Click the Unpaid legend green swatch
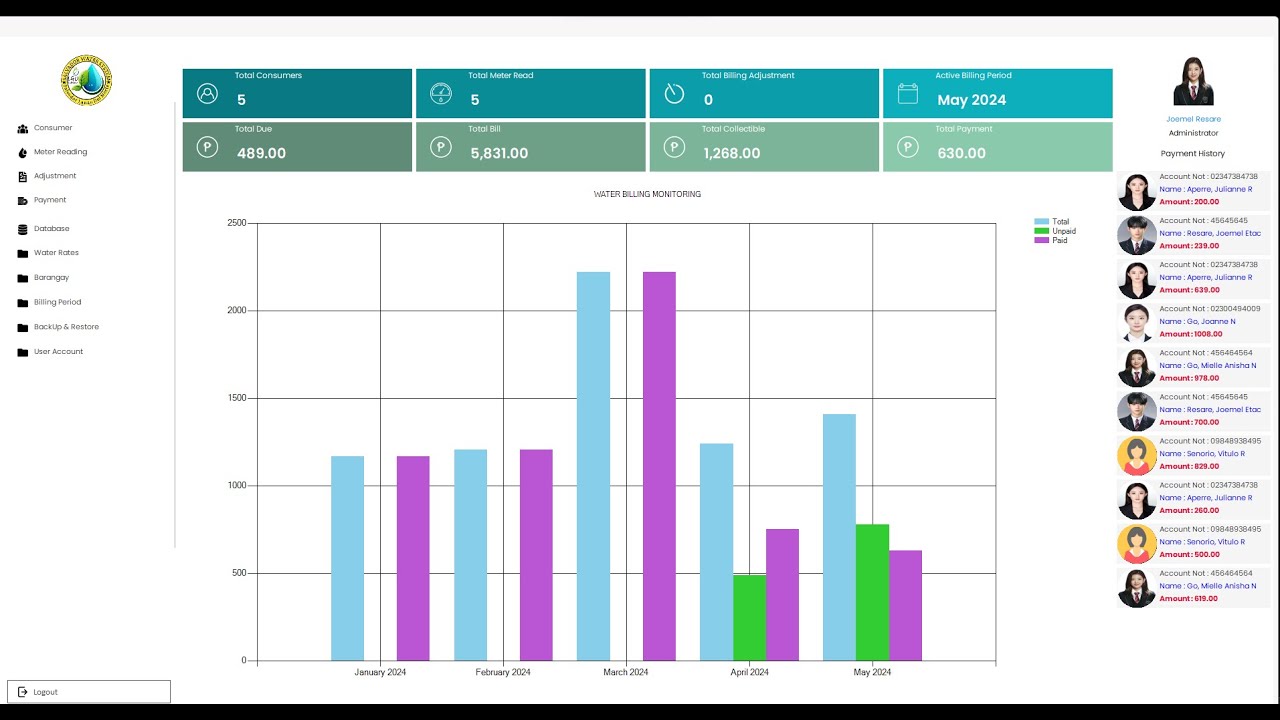This screenshot has height=720, width=1280. click(x=1042, y=231)
